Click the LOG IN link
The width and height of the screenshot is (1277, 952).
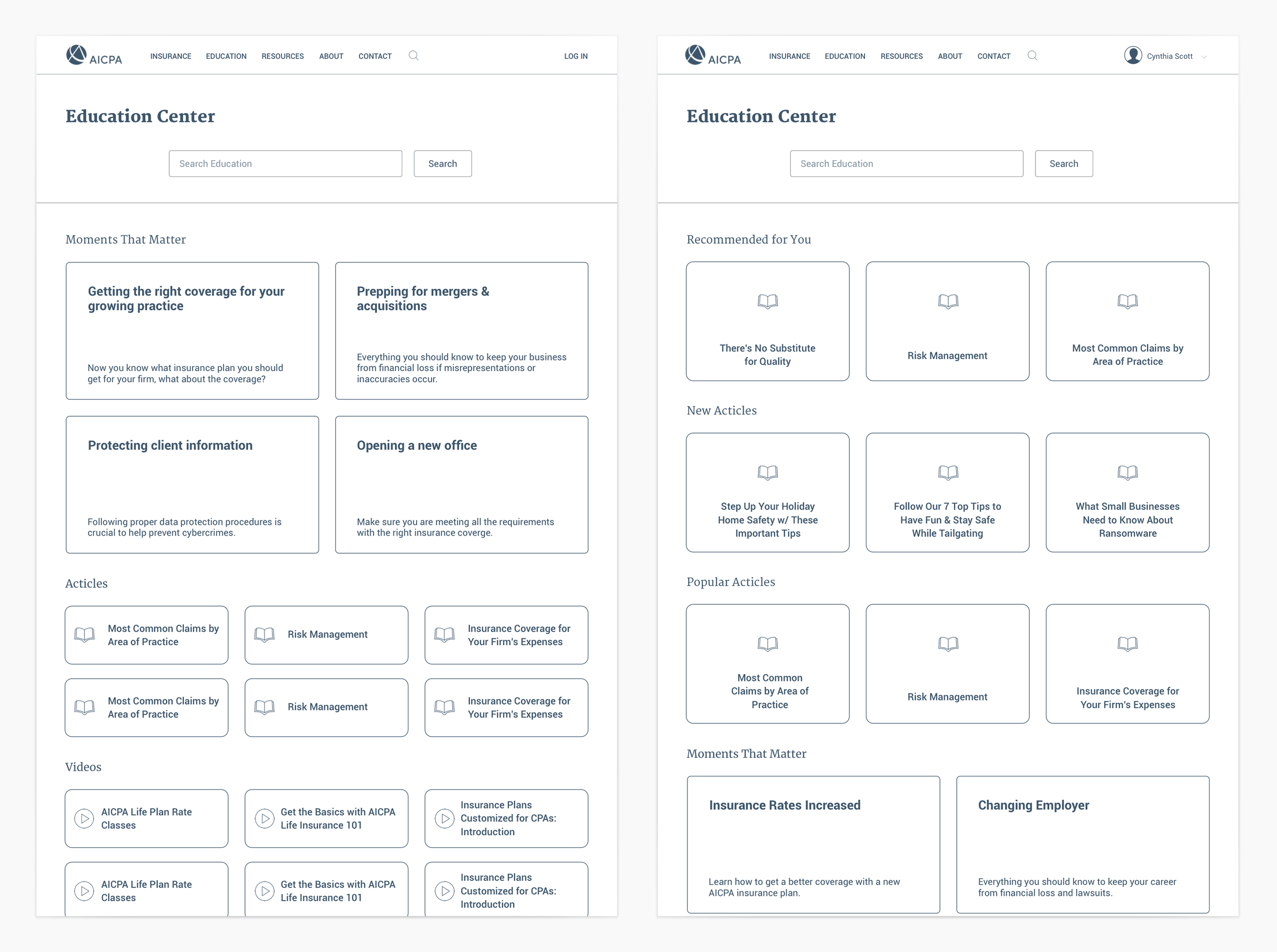576,57
